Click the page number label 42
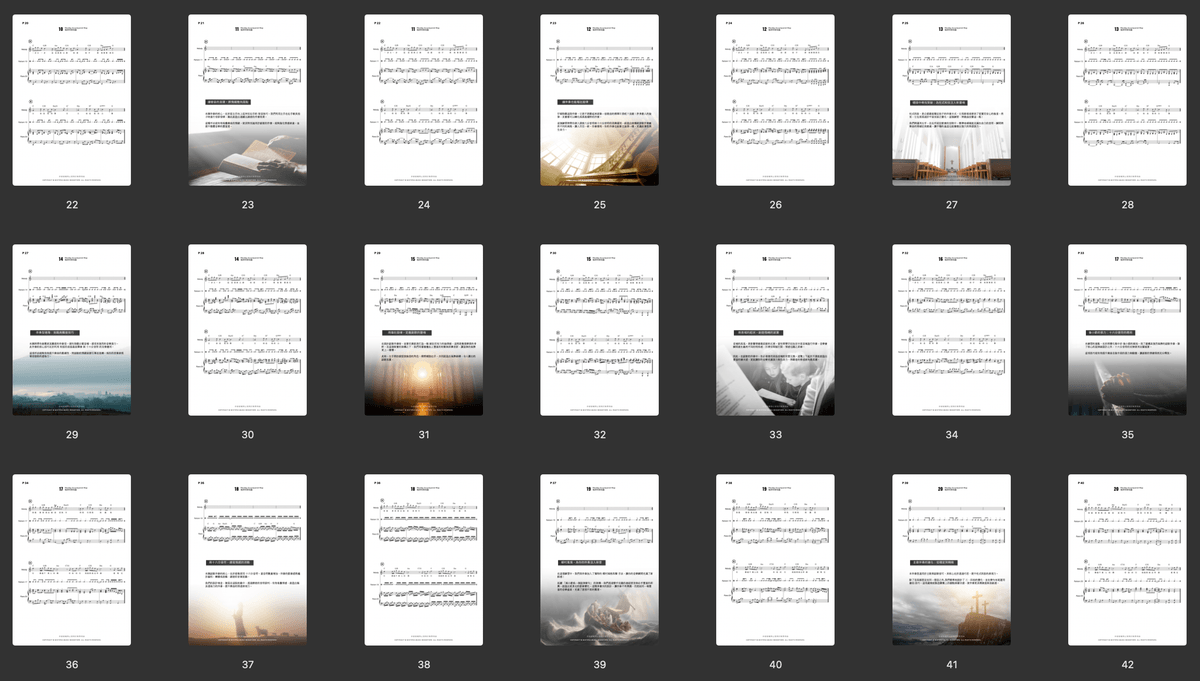The width and height of the screenshot is (1200, 681). [1128, 664]
